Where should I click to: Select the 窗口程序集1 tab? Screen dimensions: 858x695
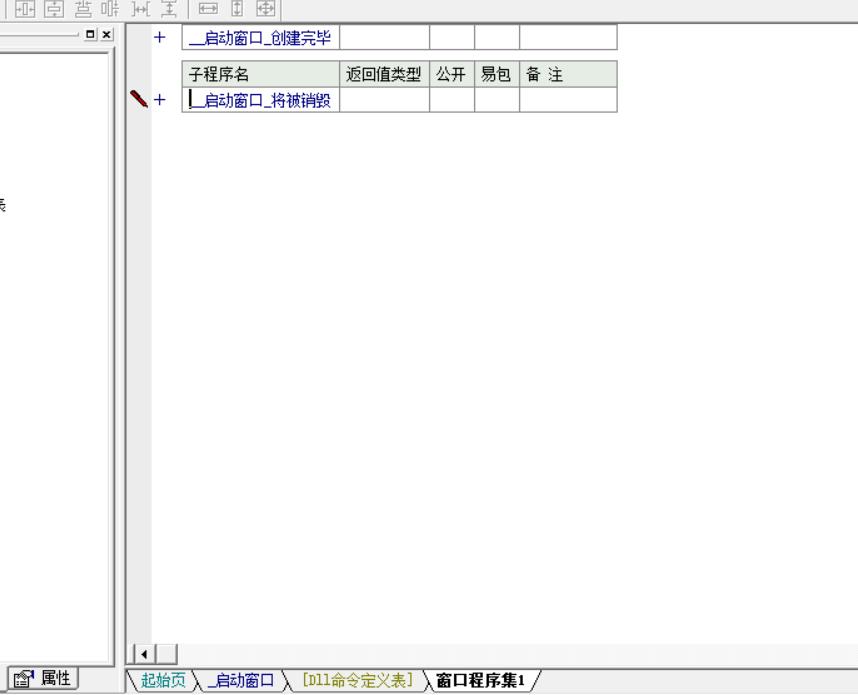[482, 681]
